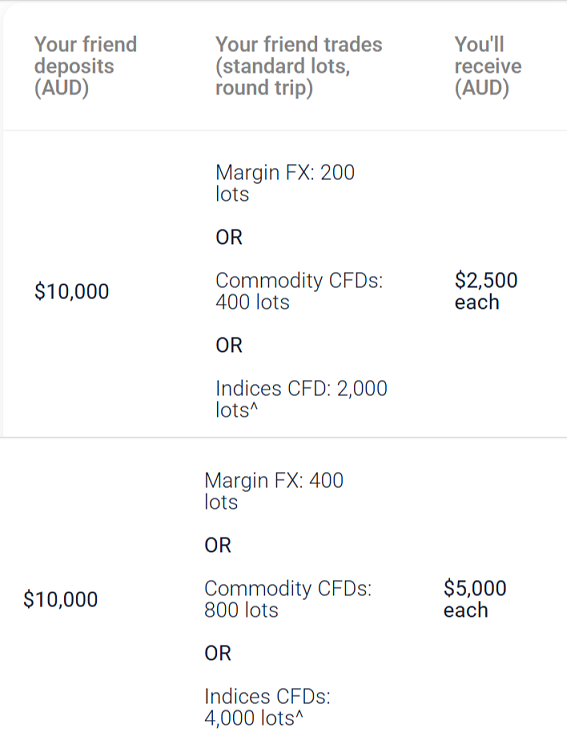This screenshot has width=567, height=747.
Task: Click first 'OR' below Margin FX 200 lots
Action: pyautogui.click(x=229, y=237)
